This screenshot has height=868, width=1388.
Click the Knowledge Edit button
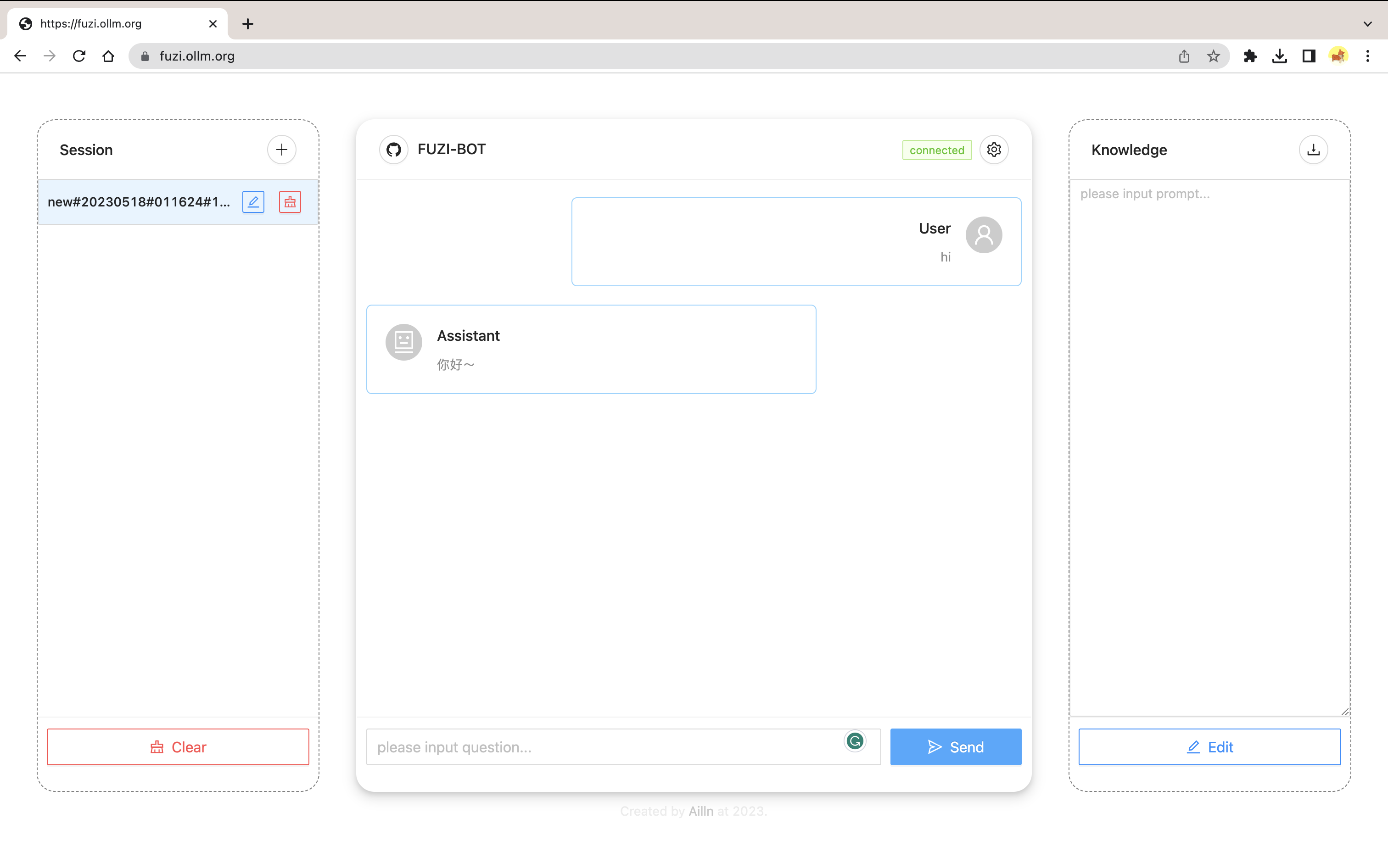pyautogui.click(x=1209, y=747)
